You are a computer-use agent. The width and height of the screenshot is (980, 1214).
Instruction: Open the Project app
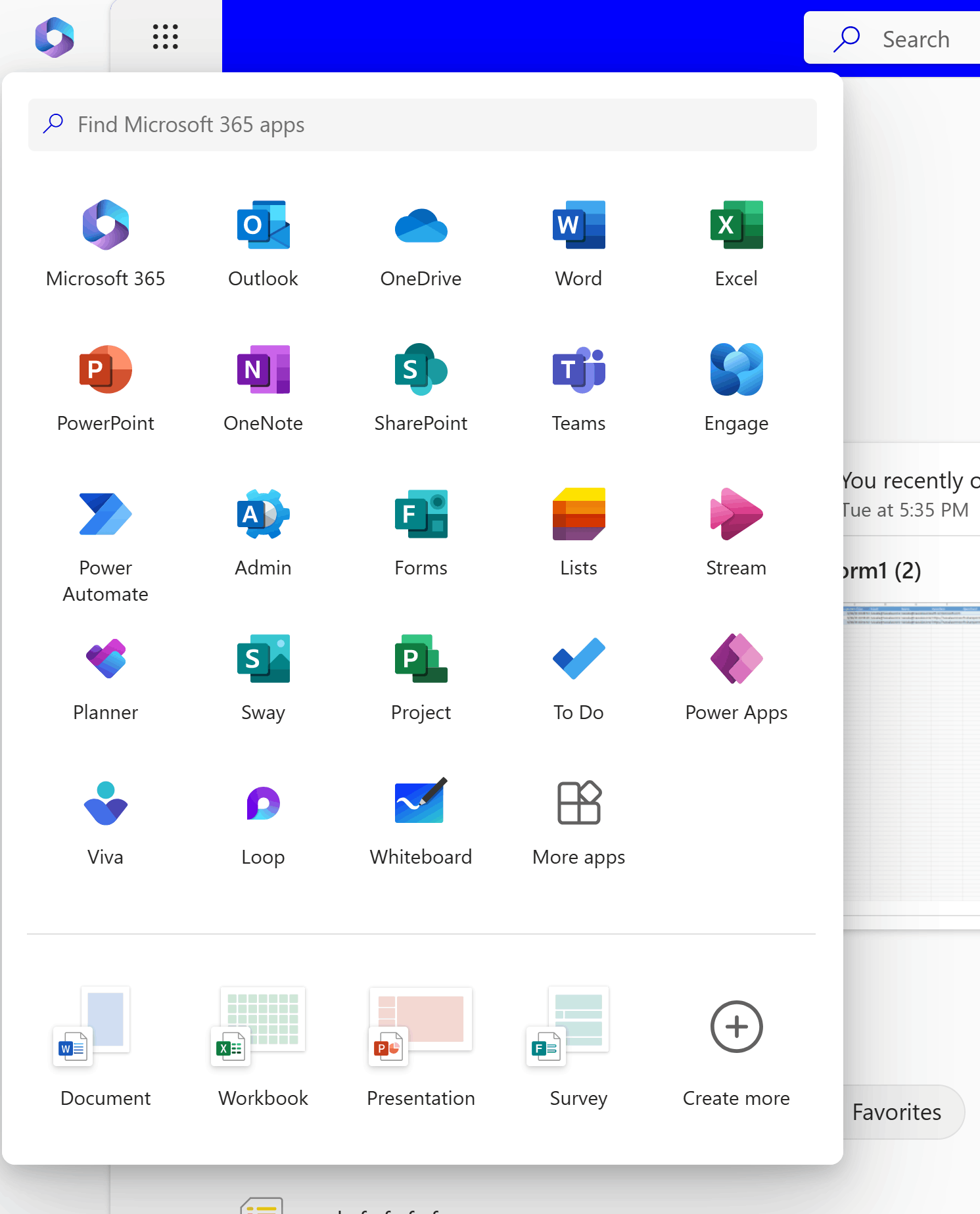coord(421,678)
